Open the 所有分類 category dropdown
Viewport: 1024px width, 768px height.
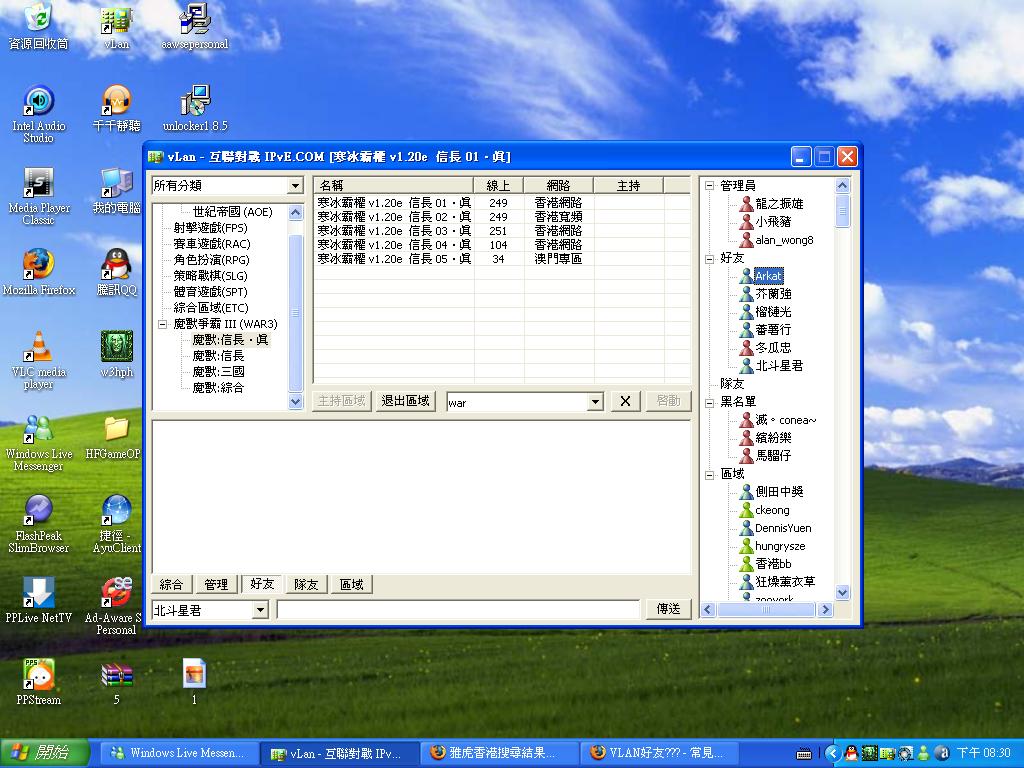294,185
